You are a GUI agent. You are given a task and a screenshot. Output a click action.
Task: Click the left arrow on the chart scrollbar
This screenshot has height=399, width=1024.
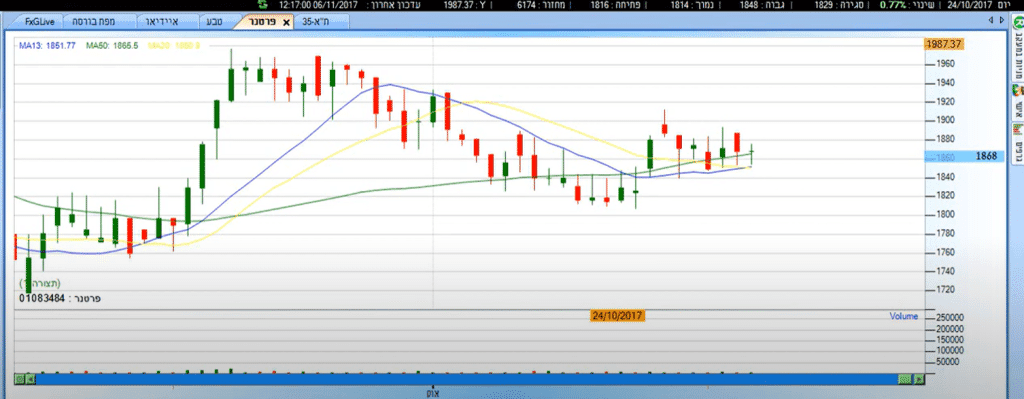(x=30, y=379)
